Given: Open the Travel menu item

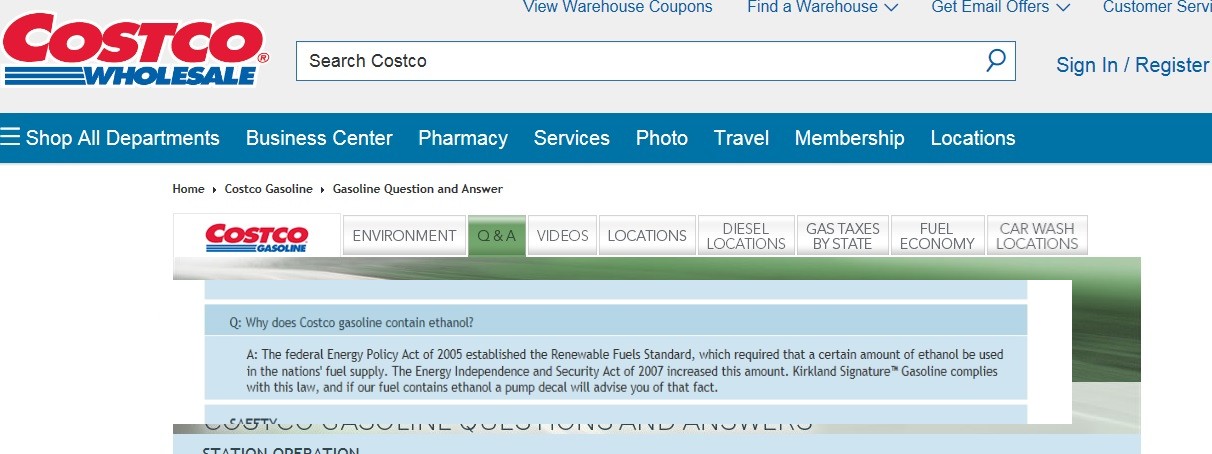Looking at the screenshot, I should pos(741,138).
